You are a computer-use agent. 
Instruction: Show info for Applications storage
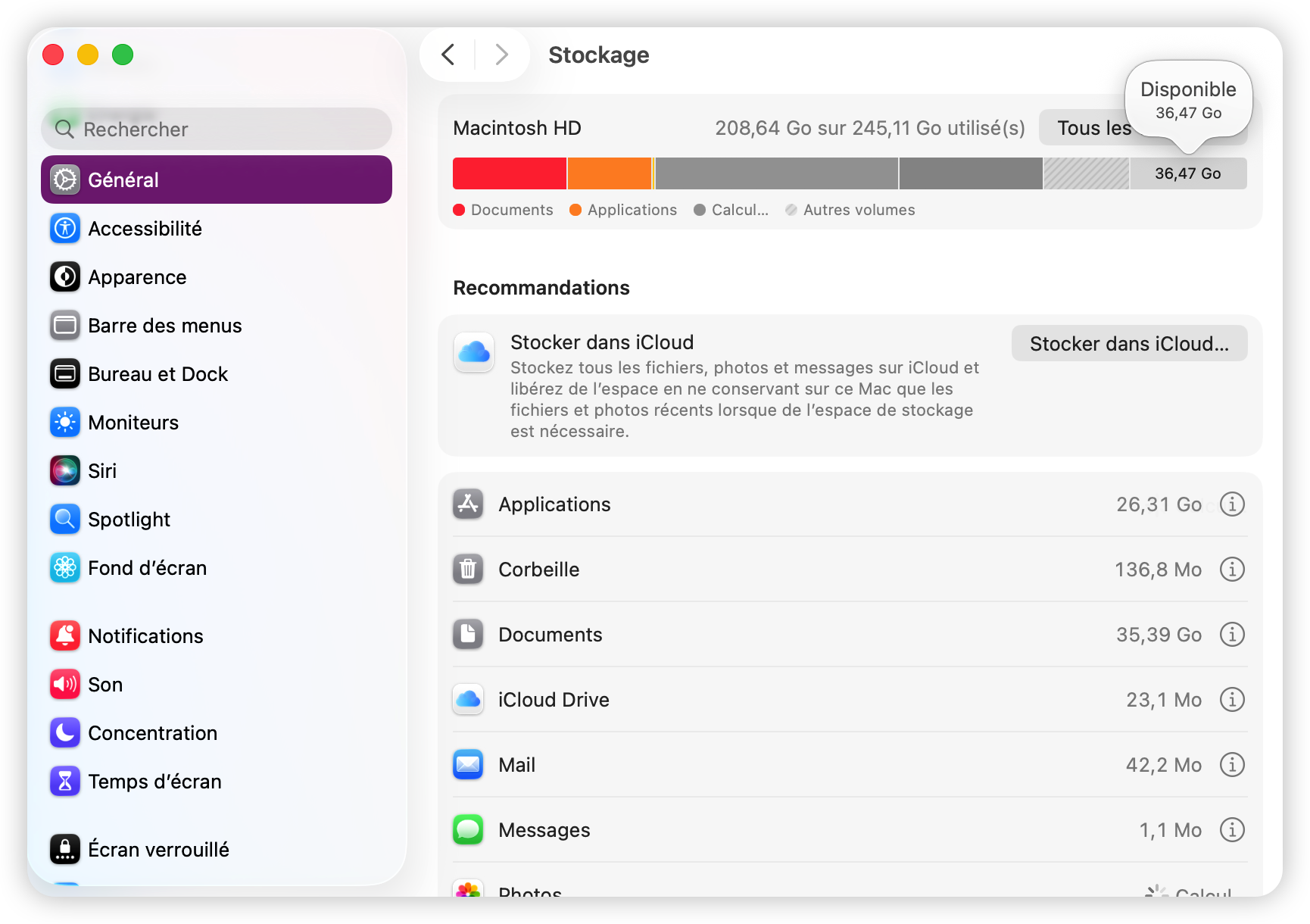[1232, 504]
